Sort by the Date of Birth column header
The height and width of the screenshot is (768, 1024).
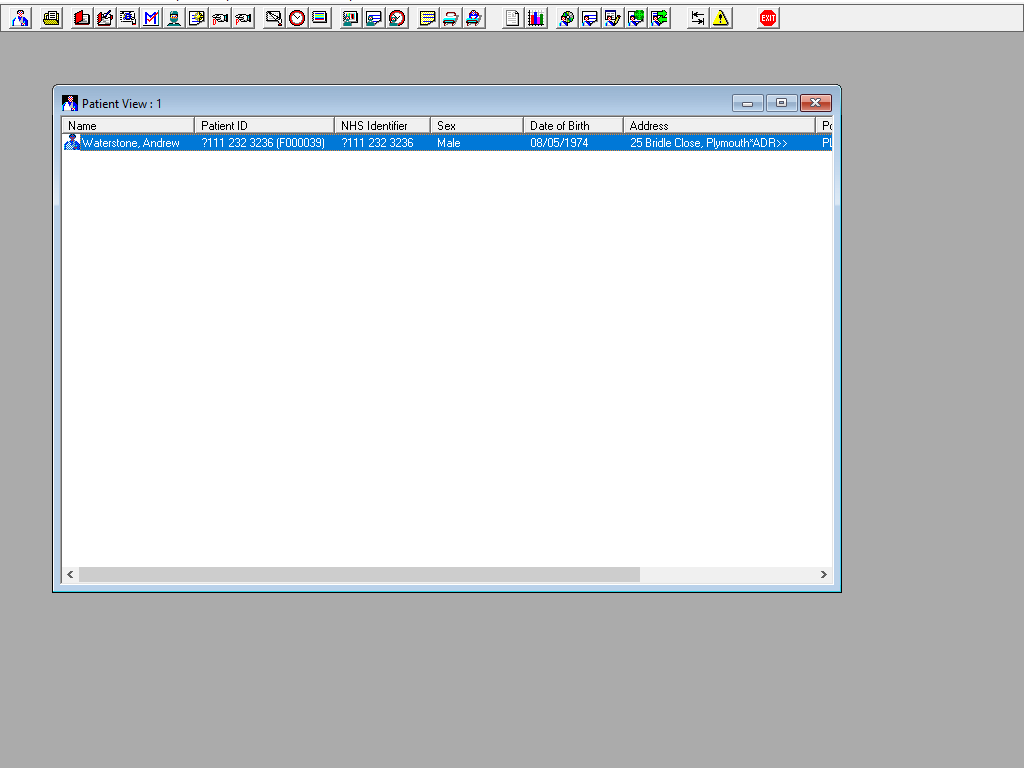[573, 125]
